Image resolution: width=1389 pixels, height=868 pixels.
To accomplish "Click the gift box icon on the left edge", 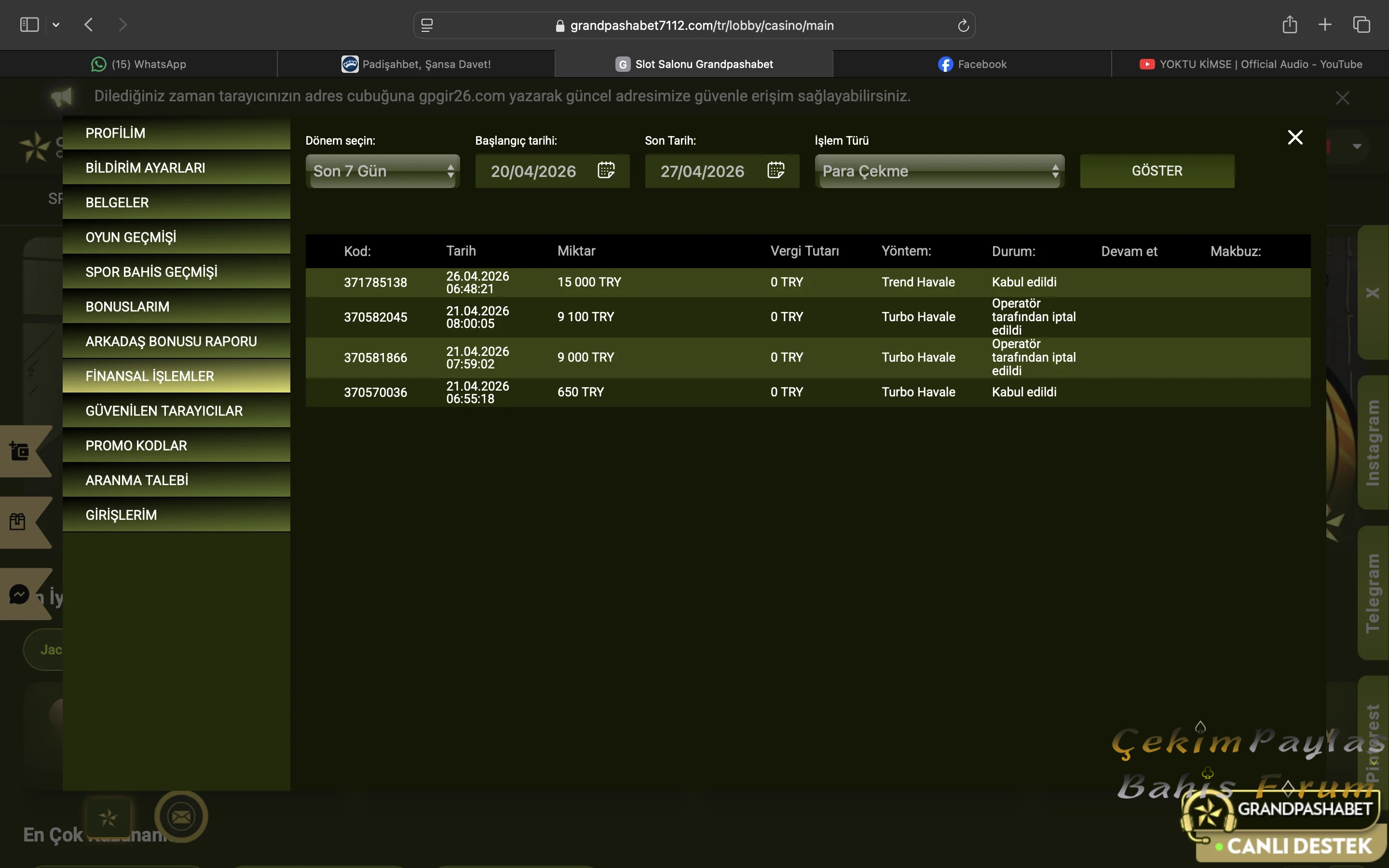I will click(x=18, y=521).
